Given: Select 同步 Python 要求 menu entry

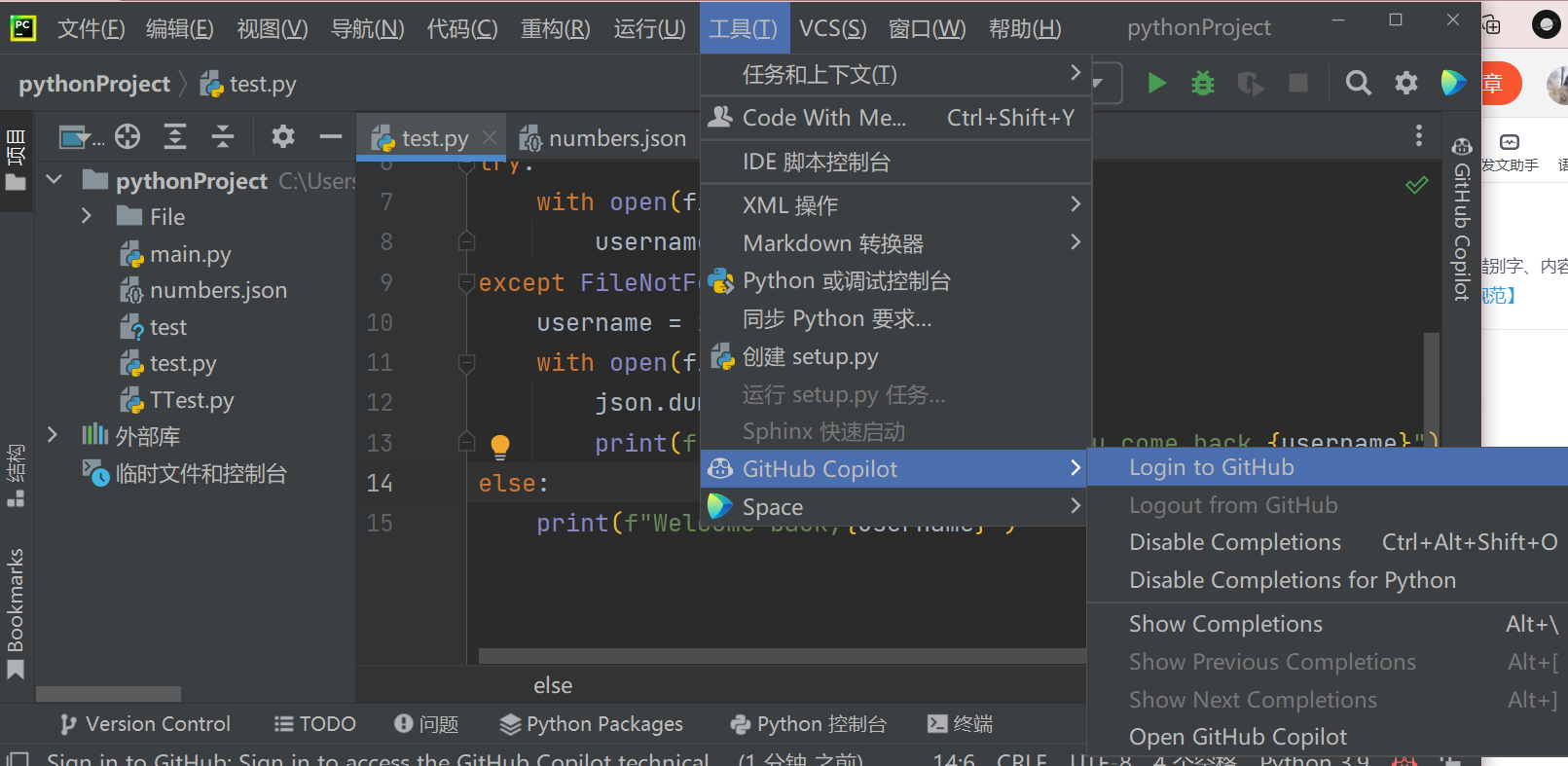Looking at the screenshot, I should point(895,318).
